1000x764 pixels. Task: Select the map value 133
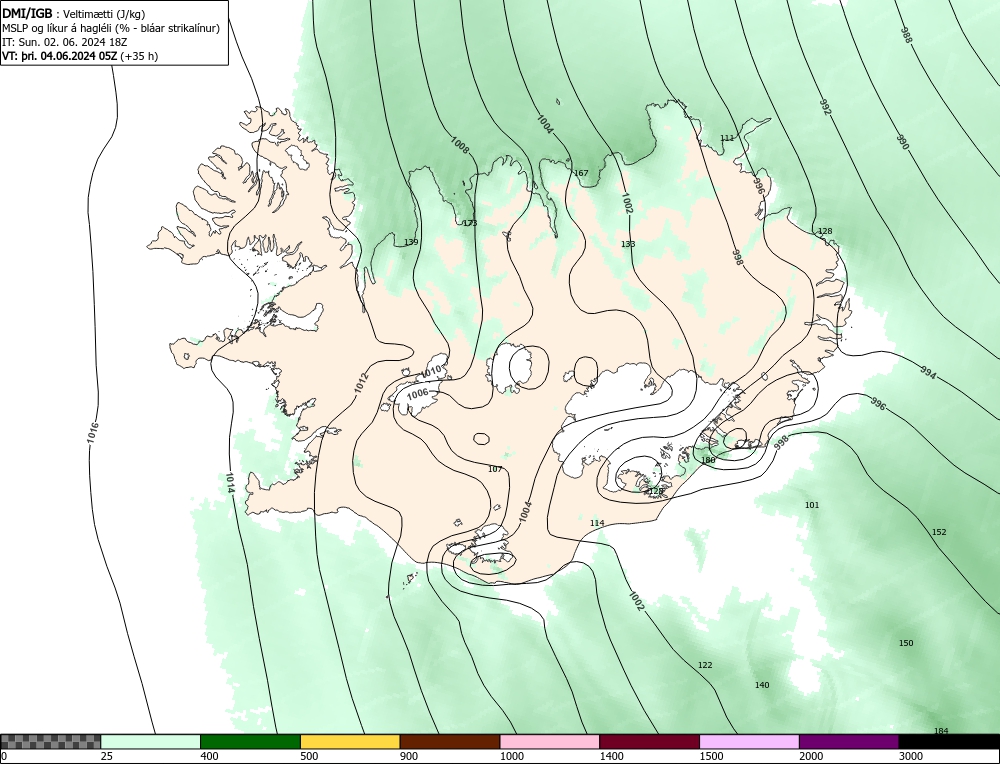628,244
